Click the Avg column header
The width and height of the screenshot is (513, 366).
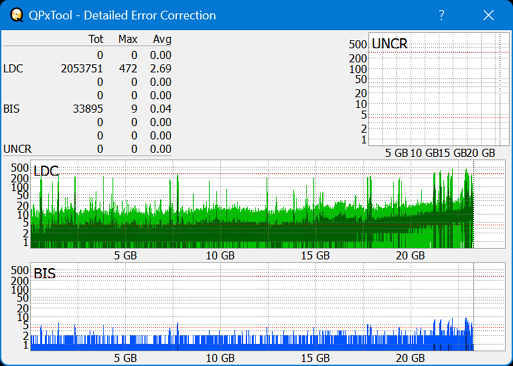(162, 39)
